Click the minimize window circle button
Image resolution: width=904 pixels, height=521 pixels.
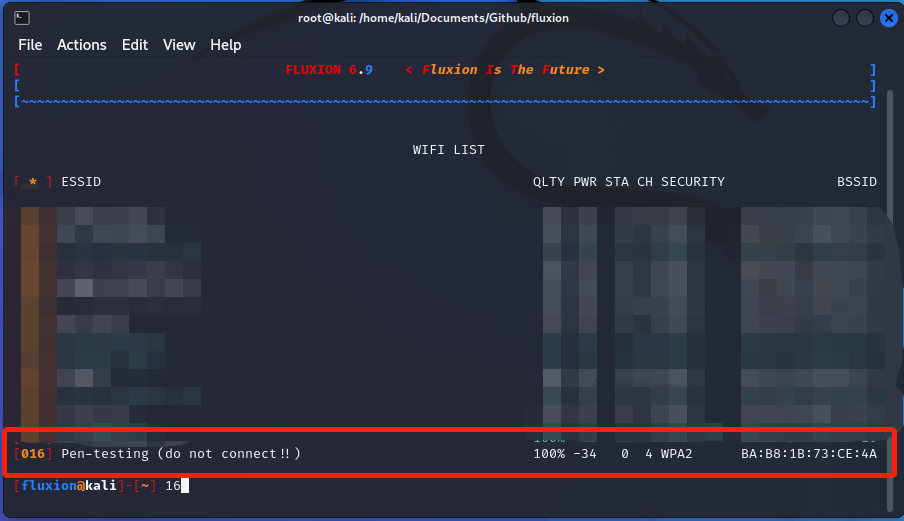coord(841,18)
